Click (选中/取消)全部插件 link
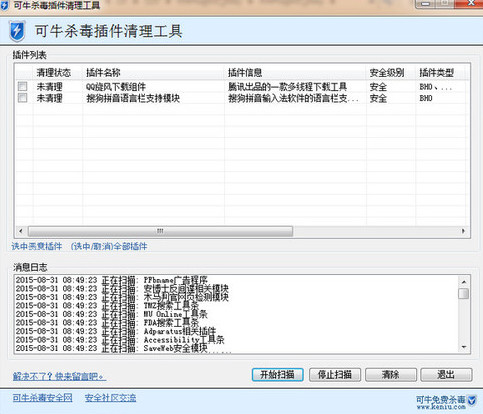 click(x=109, y=246)
